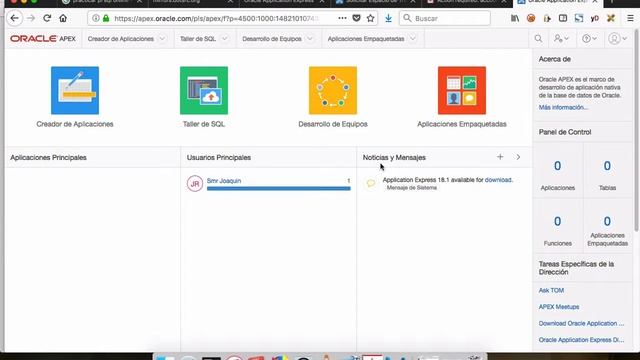This screenshot has width=640, height=360.
Task: Click the browser home icon
Action: click(63, 18)
